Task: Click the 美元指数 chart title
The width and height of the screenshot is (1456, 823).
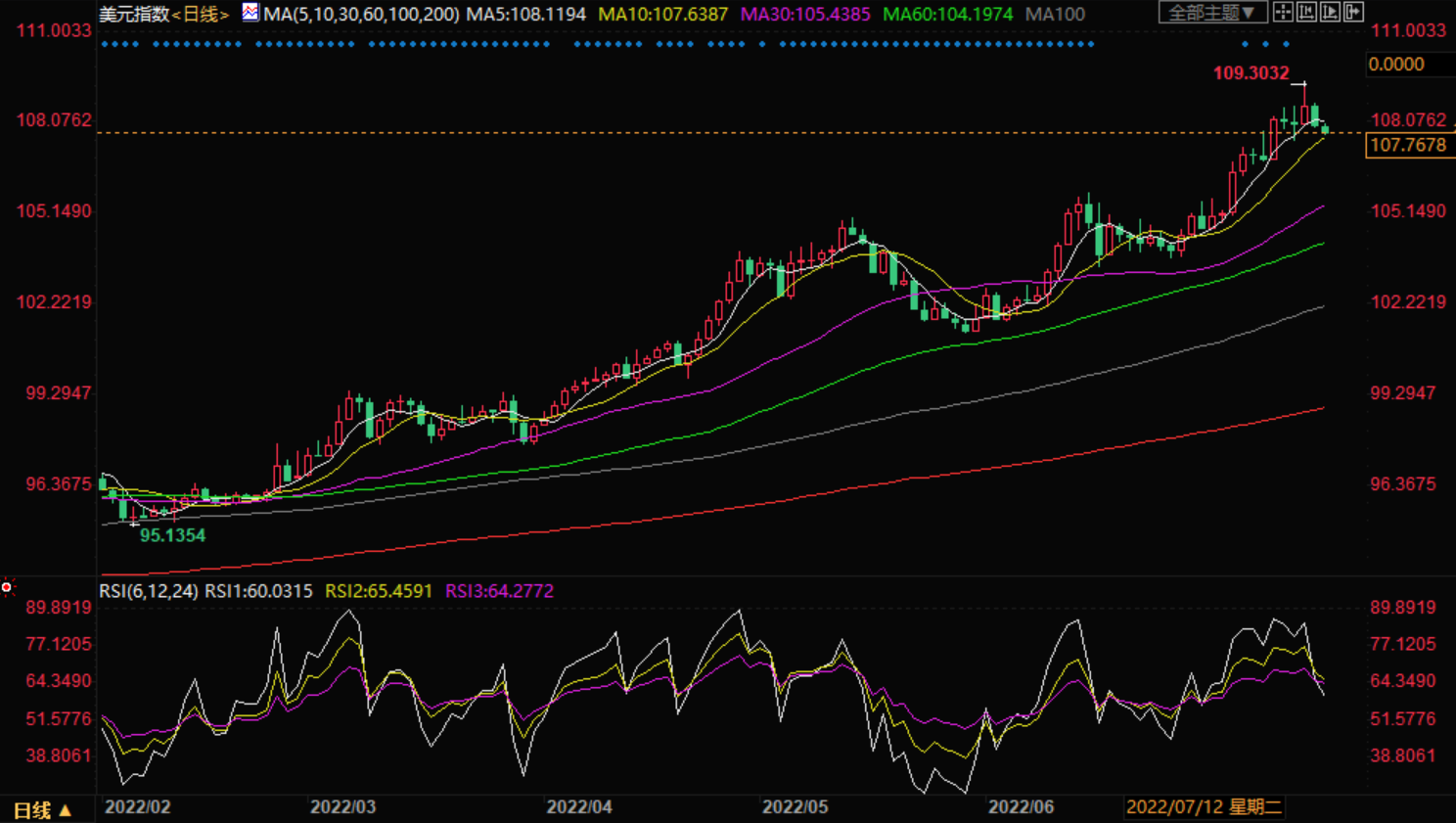Action: pos(134,14)
